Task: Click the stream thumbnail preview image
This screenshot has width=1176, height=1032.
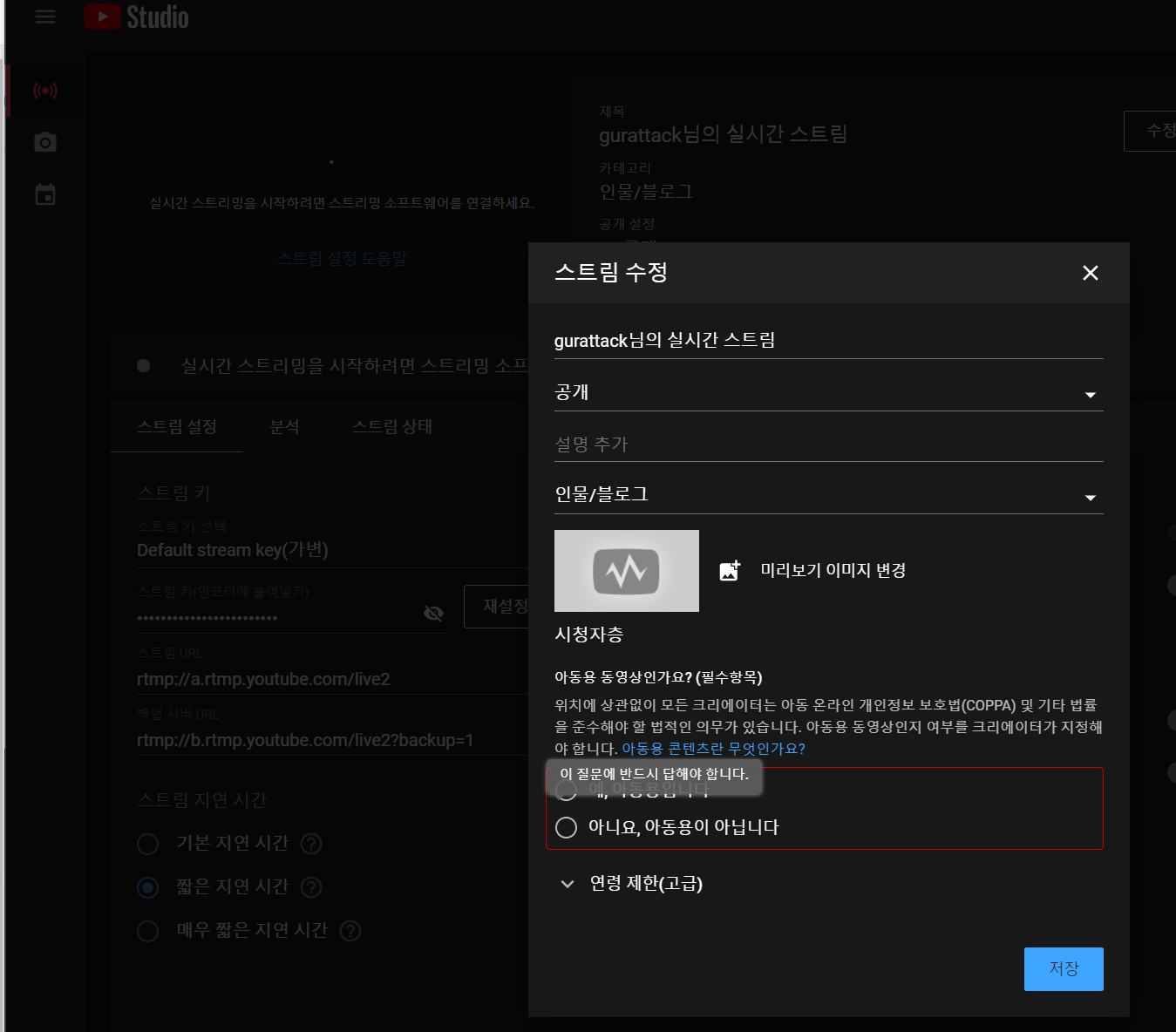Action: [x=627, y=571]
